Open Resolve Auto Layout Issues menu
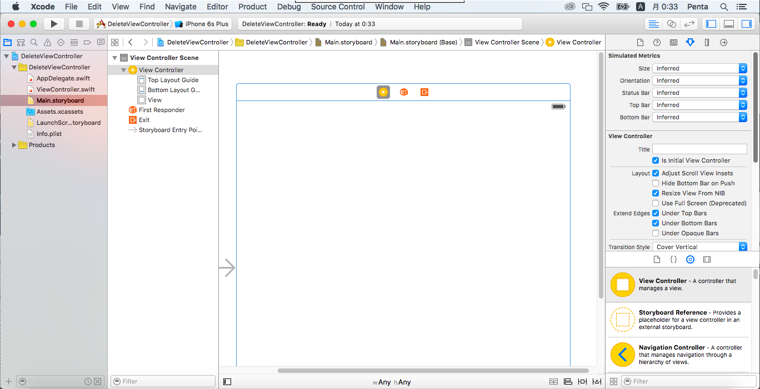This screenshot has width=760, height=389. 598,382
